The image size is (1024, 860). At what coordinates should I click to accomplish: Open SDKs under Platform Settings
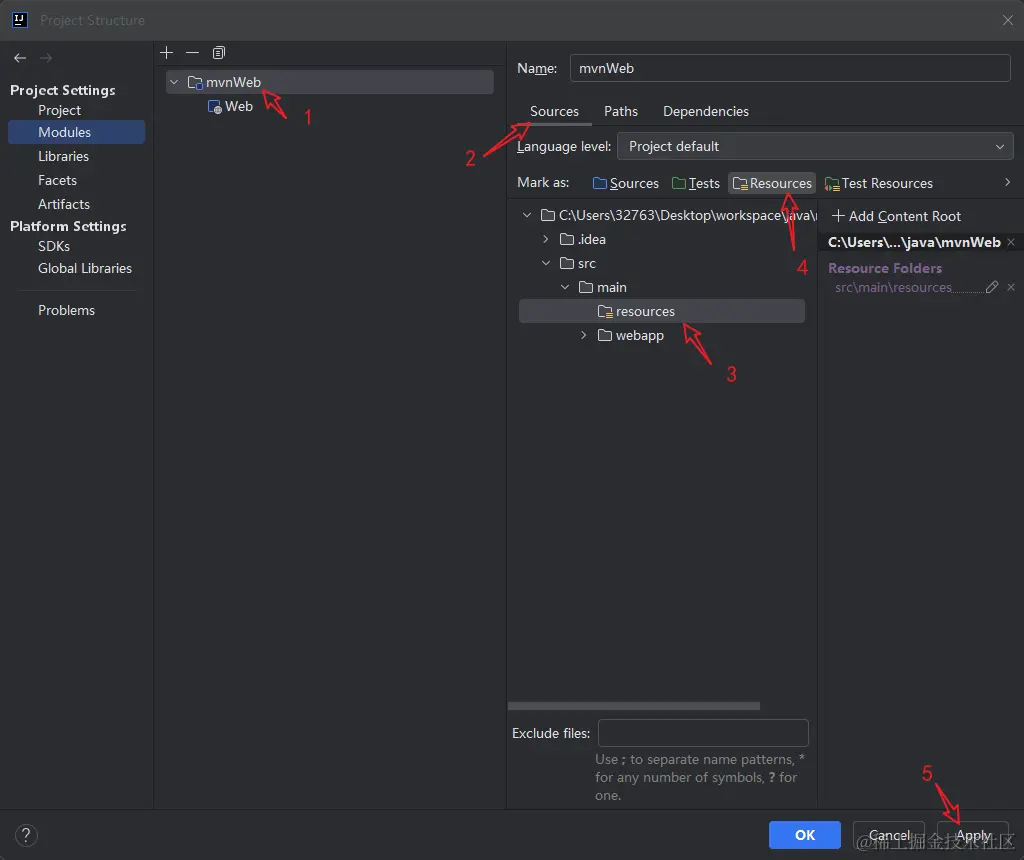[54, 246]
